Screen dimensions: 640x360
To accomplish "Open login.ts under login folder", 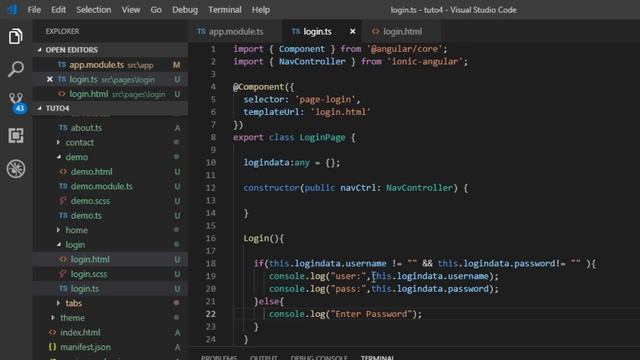I will coord(110,289).
